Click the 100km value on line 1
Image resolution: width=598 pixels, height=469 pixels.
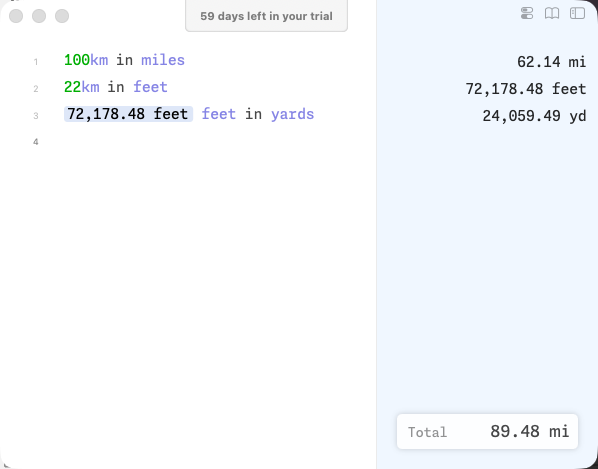[86, 60]
